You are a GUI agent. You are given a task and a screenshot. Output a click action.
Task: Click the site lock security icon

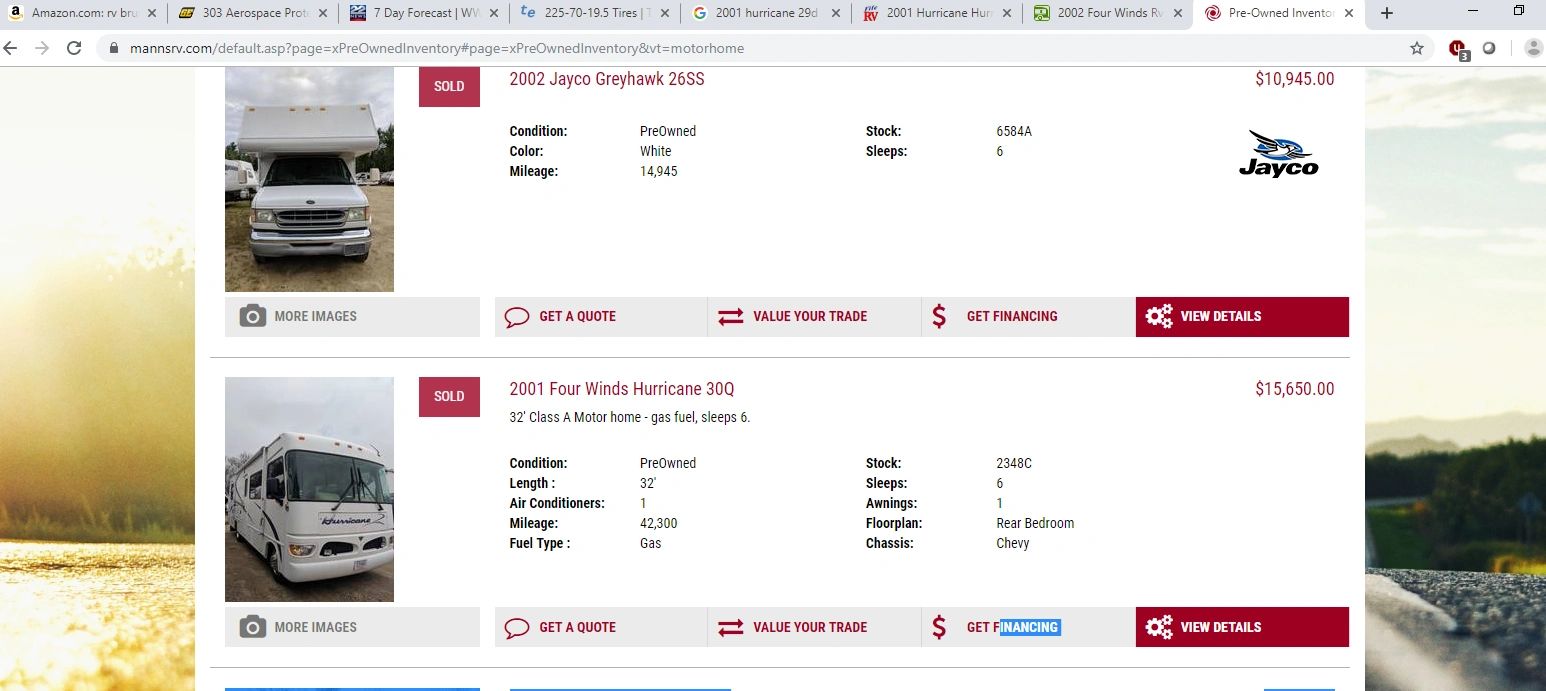[113, 48]
